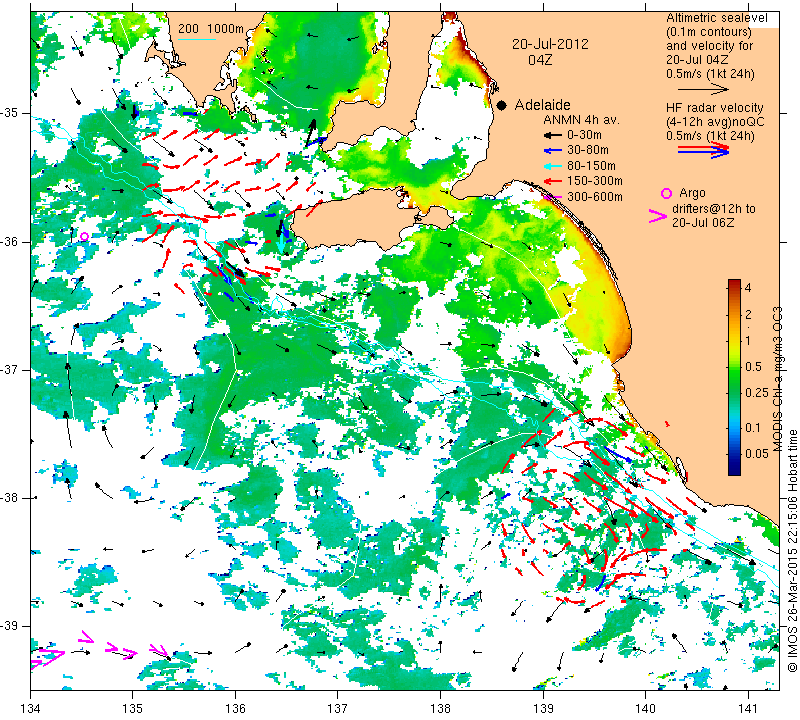
Task: Click the magenta drifter chevrons near 134 longitude
Action: click(x=47, y=657)
